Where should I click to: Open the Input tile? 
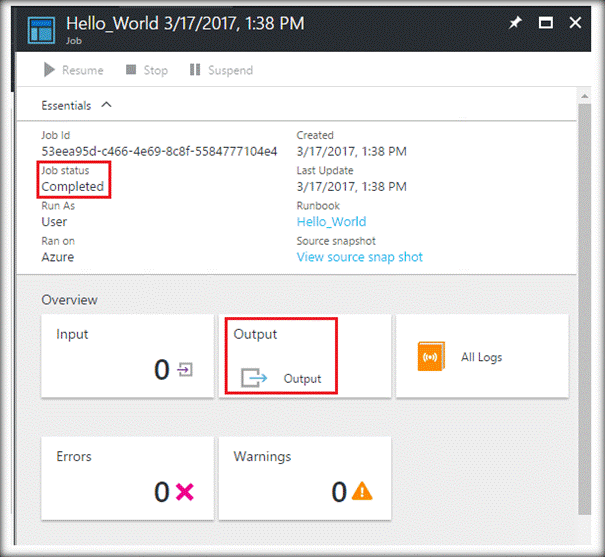pyautogui.click(x=127, y=356)
